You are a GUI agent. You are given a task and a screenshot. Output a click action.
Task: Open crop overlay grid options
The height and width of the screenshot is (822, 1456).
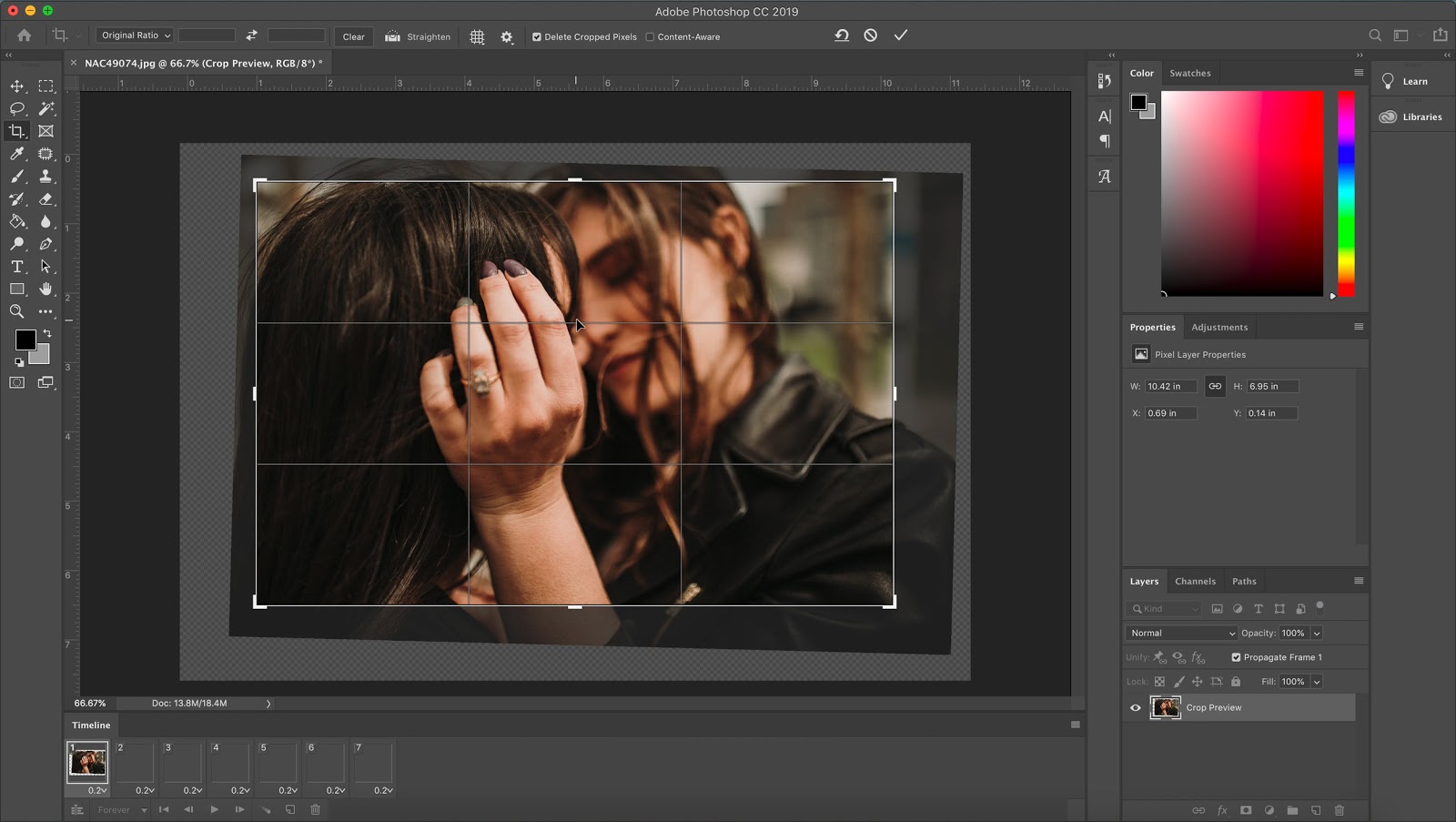pos(477,37)
